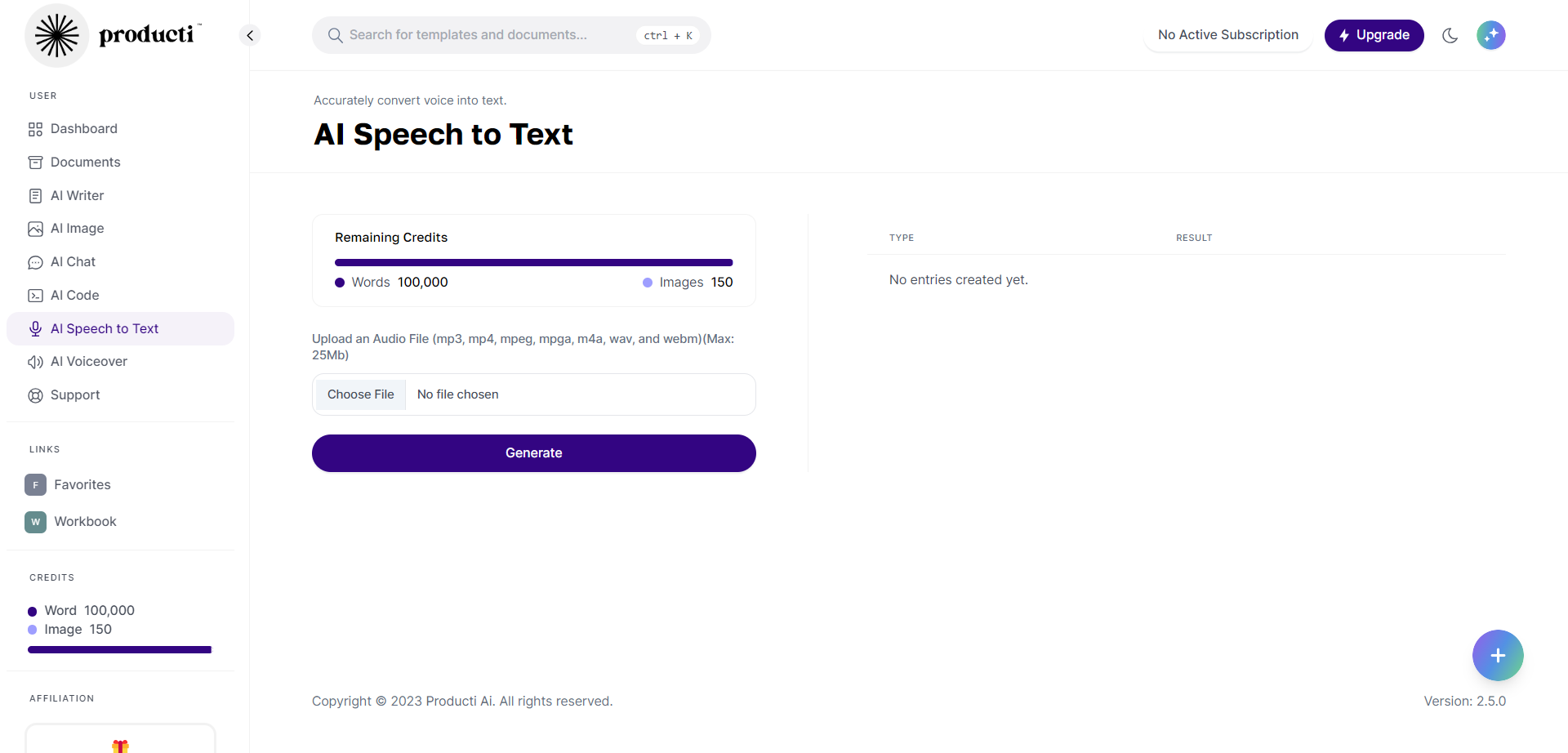Image resolution: width=1568 pixels, height=753 pixels.
Task: Click the AI Image picture icon
Action: pyautogui.click(x=35, y=229)
